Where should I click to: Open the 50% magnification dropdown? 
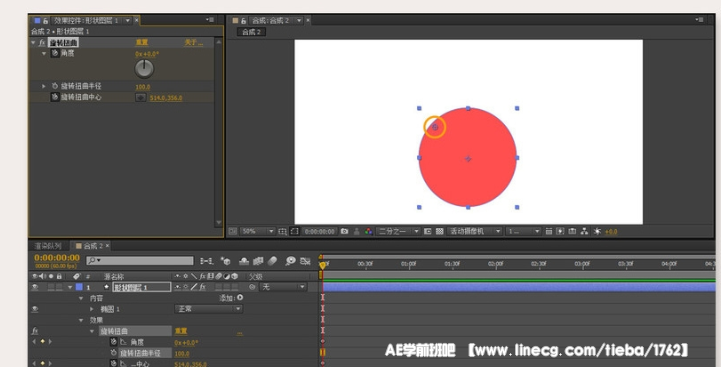[258, 231]
